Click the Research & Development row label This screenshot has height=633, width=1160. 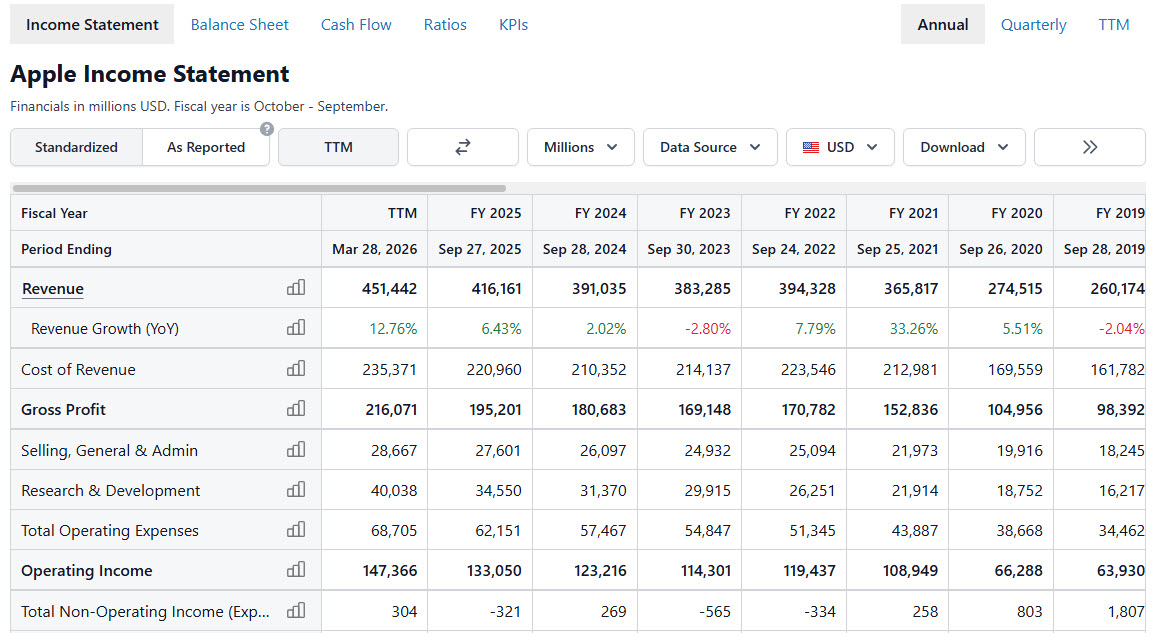tap(110, 490)
